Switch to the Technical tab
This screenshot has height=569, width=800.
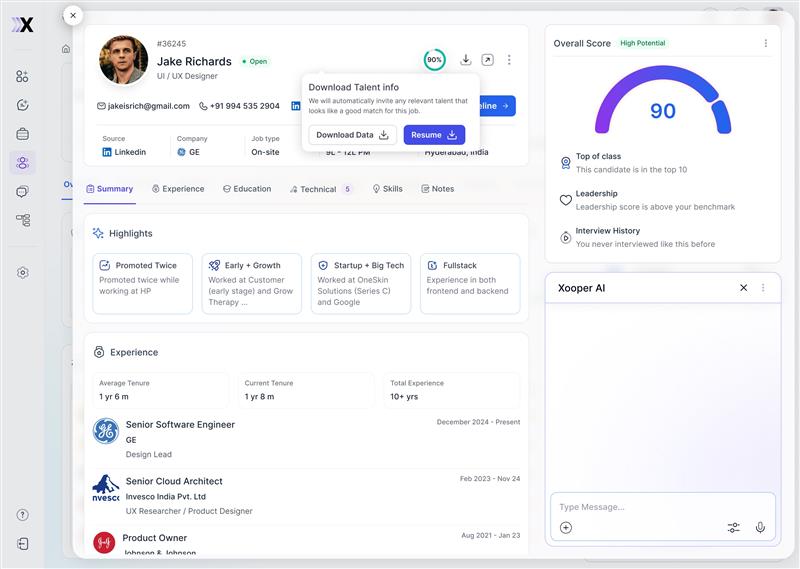click(x=320, y=189)
